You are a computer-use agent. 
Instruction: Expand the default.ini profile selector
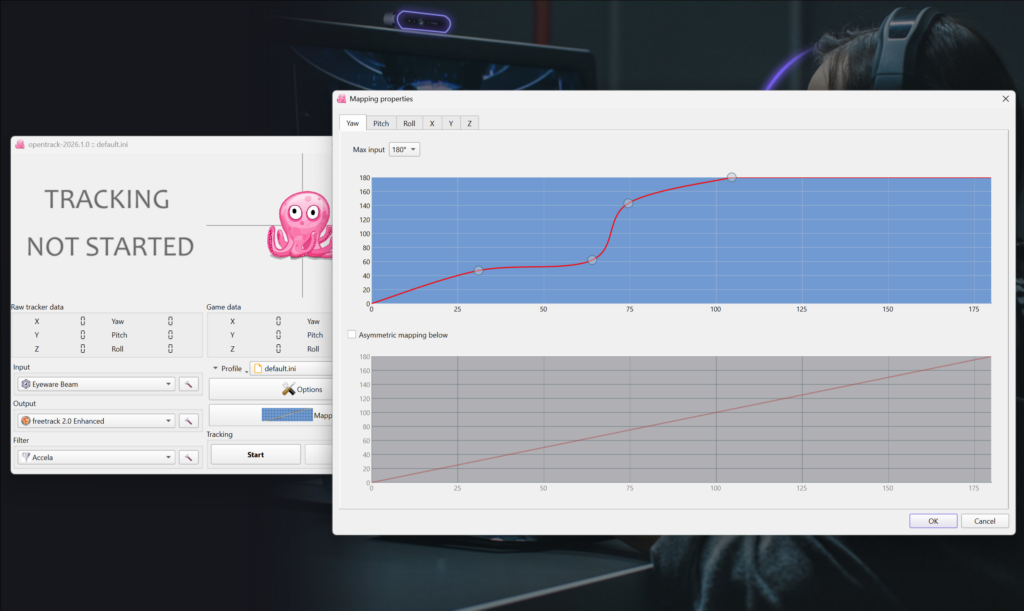(x=291, y=369)
